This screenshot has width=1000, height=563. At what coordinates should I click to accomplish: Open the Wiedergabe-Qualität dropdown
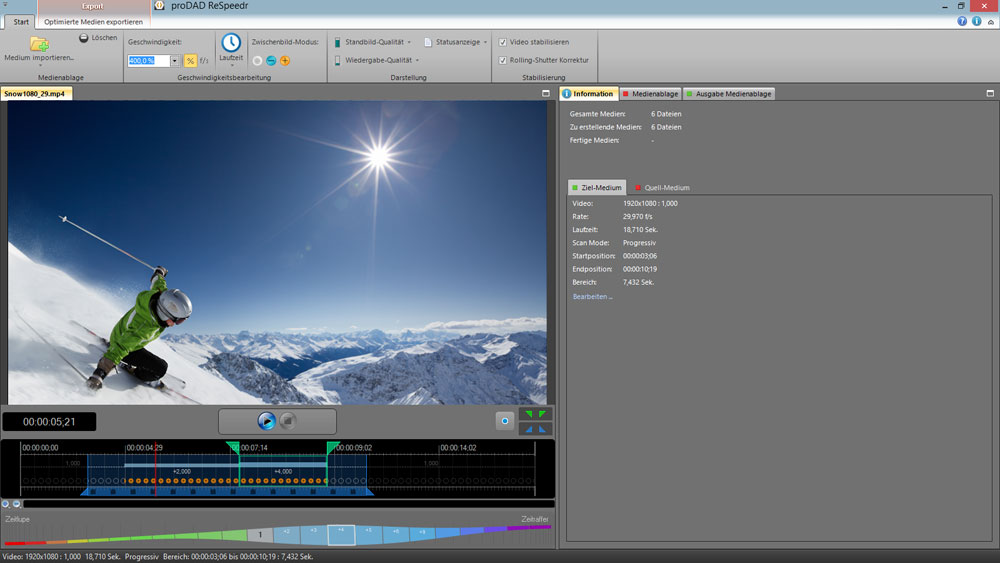click(x=417, y=60)
